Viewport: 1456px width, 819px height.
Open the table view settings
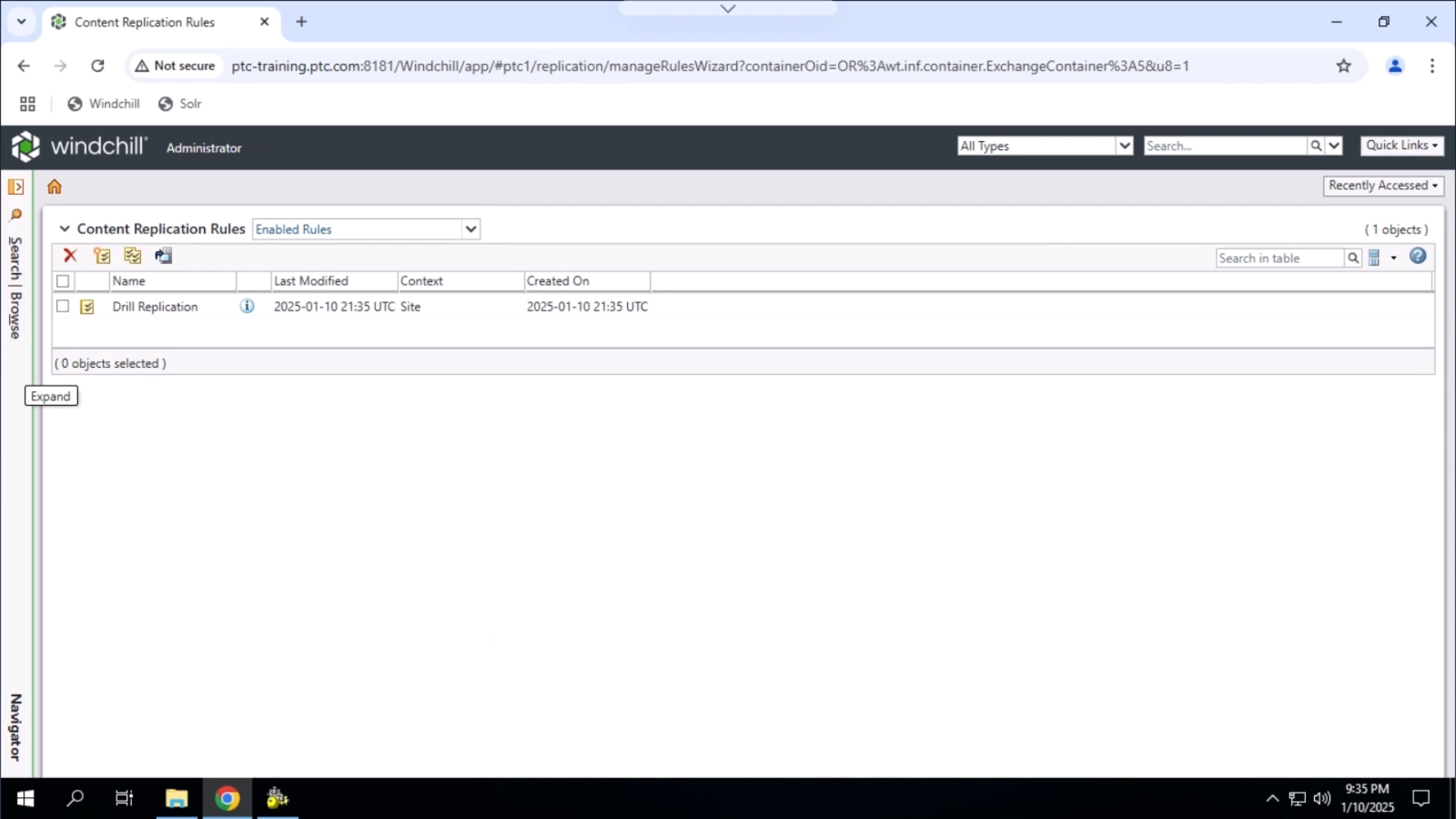(x=1376, y=257)
